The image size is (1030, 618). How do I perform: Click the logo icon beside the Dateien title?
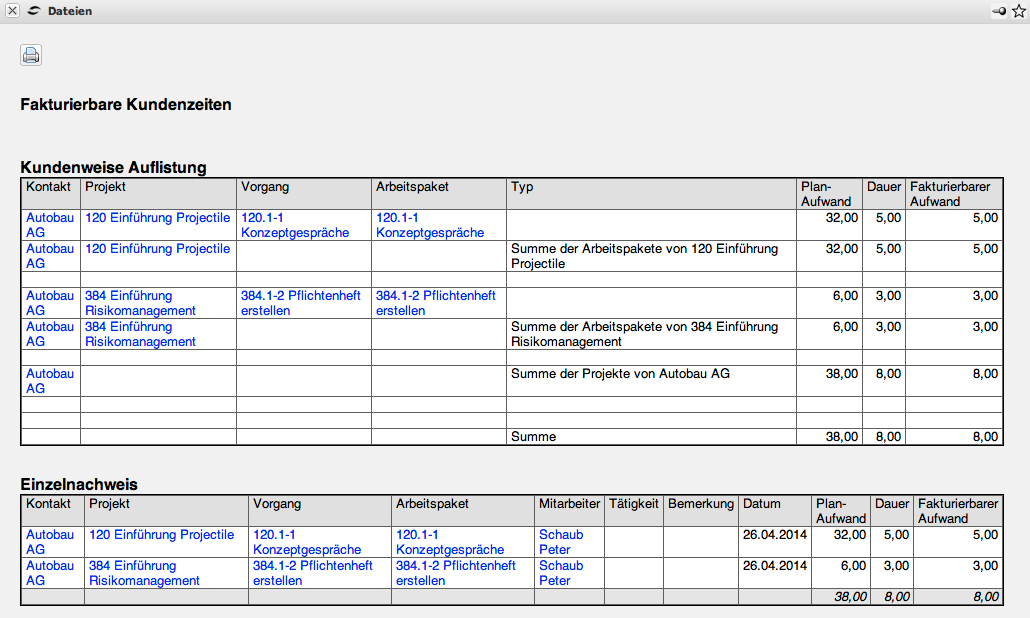pyautogui.click(x=34, y=10)
